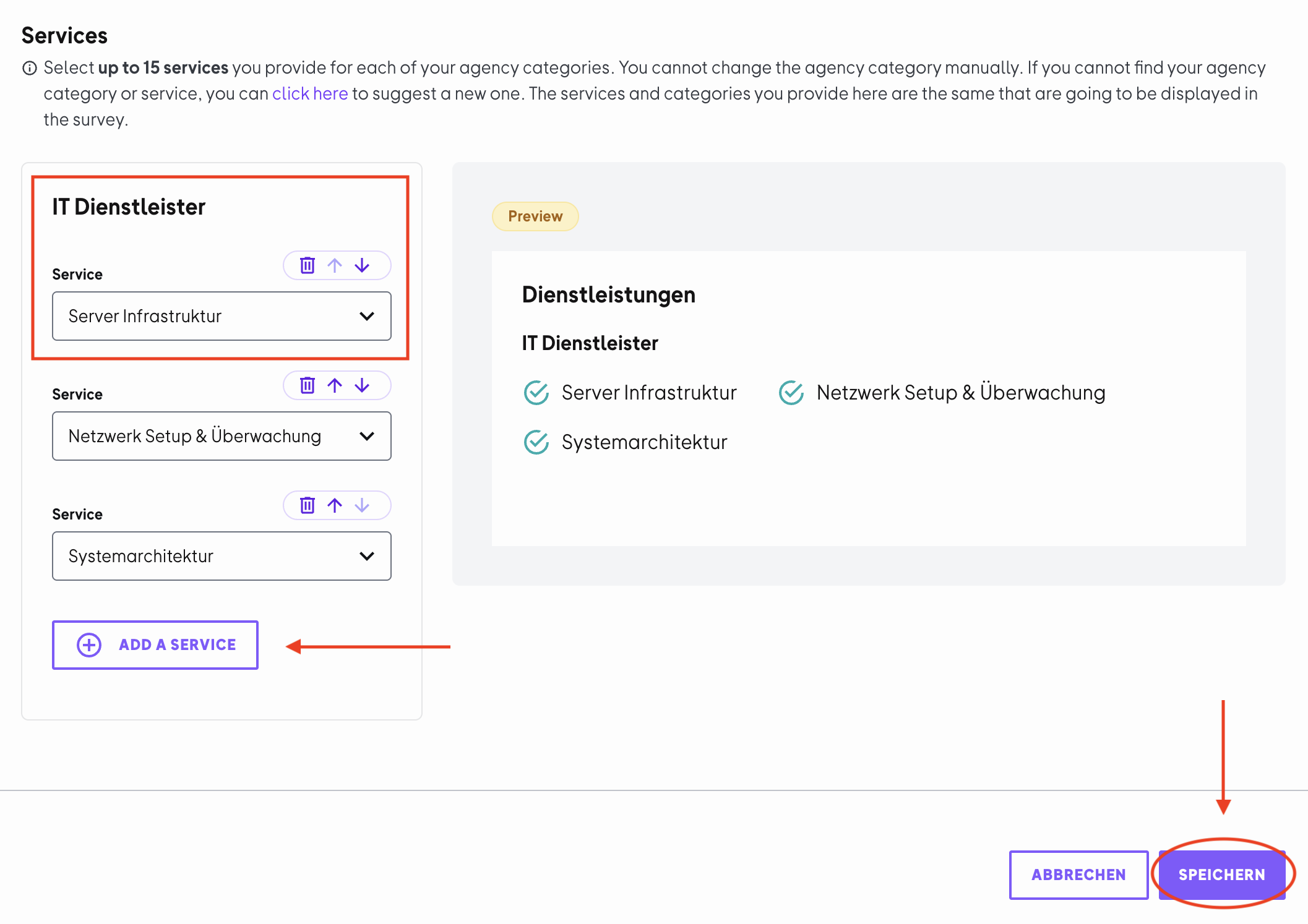Click the Add a Service button

tap(155, 645)
